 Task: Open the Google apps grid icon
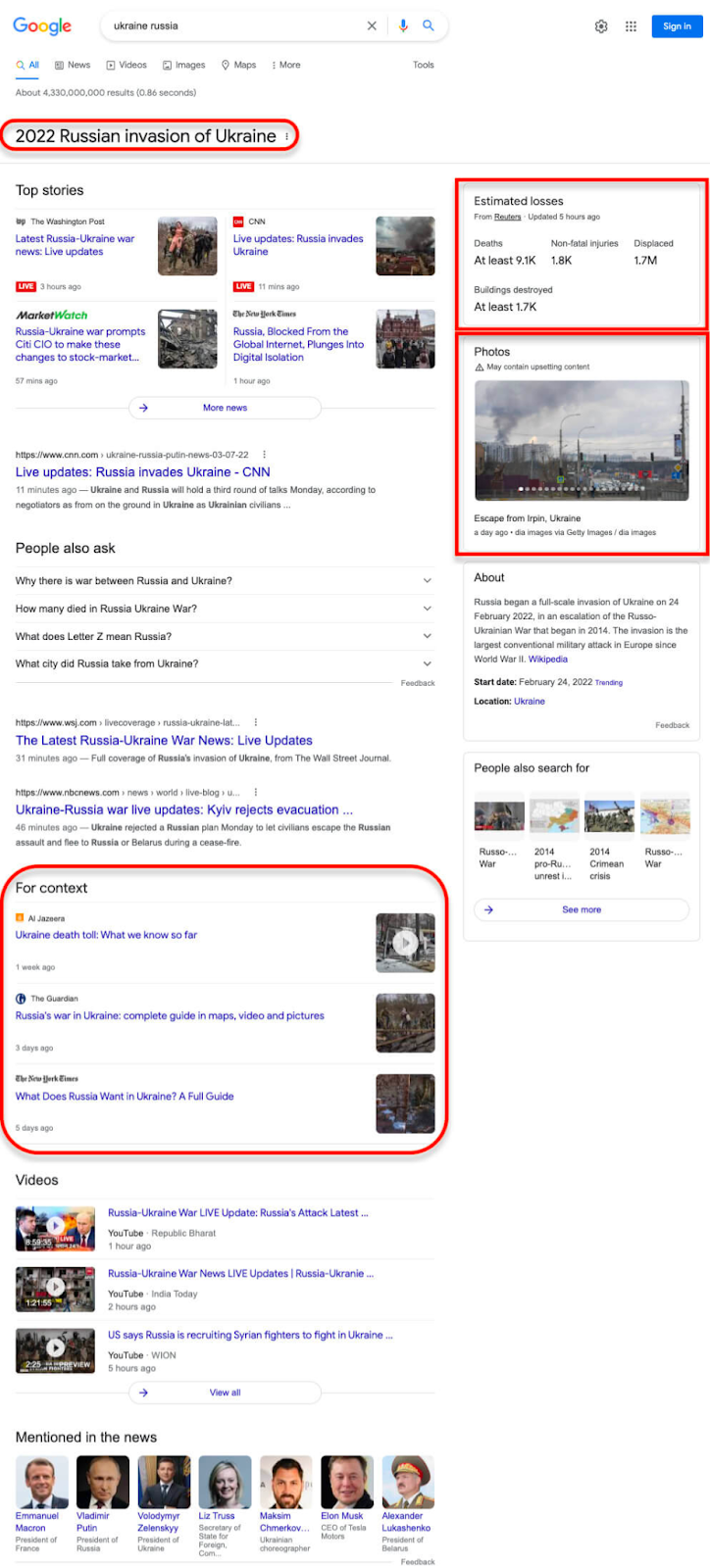631,26
